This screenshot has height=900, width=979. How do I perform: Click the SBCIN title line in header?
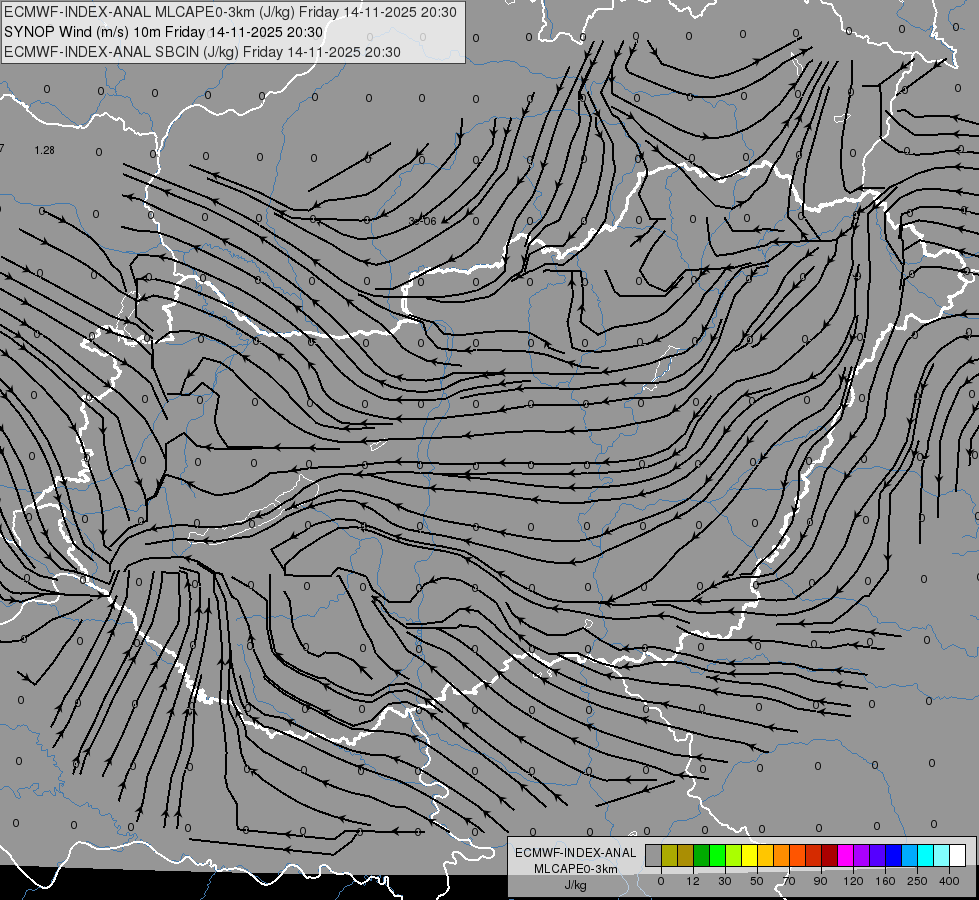tap(202, 52)
